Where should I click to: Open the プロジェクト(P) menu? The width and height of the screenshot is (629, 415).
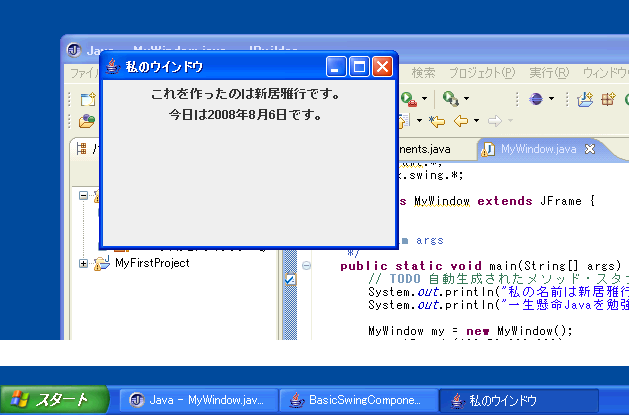[481, 73]
